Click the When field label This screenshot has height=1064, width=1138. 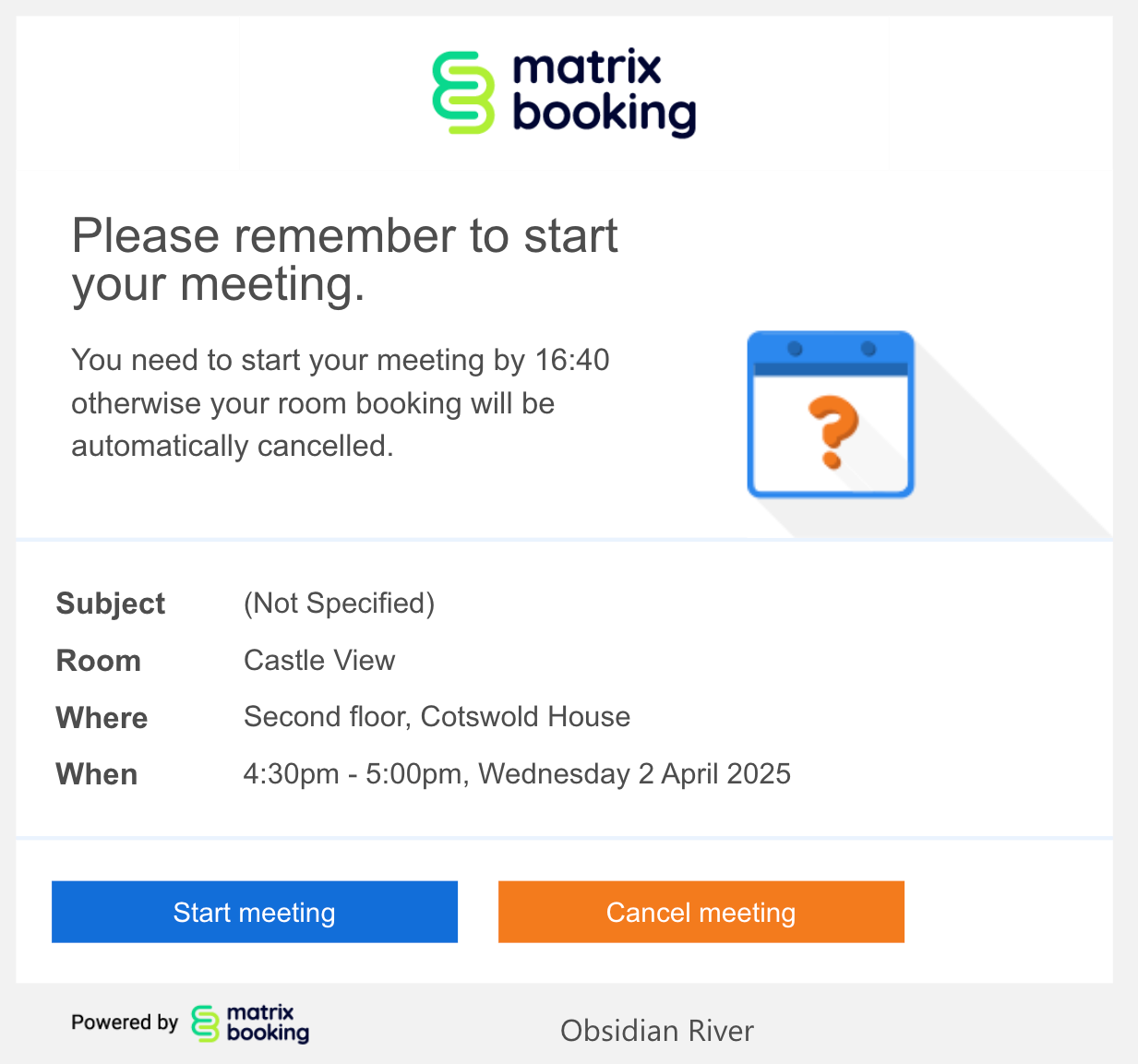(97, 774)
